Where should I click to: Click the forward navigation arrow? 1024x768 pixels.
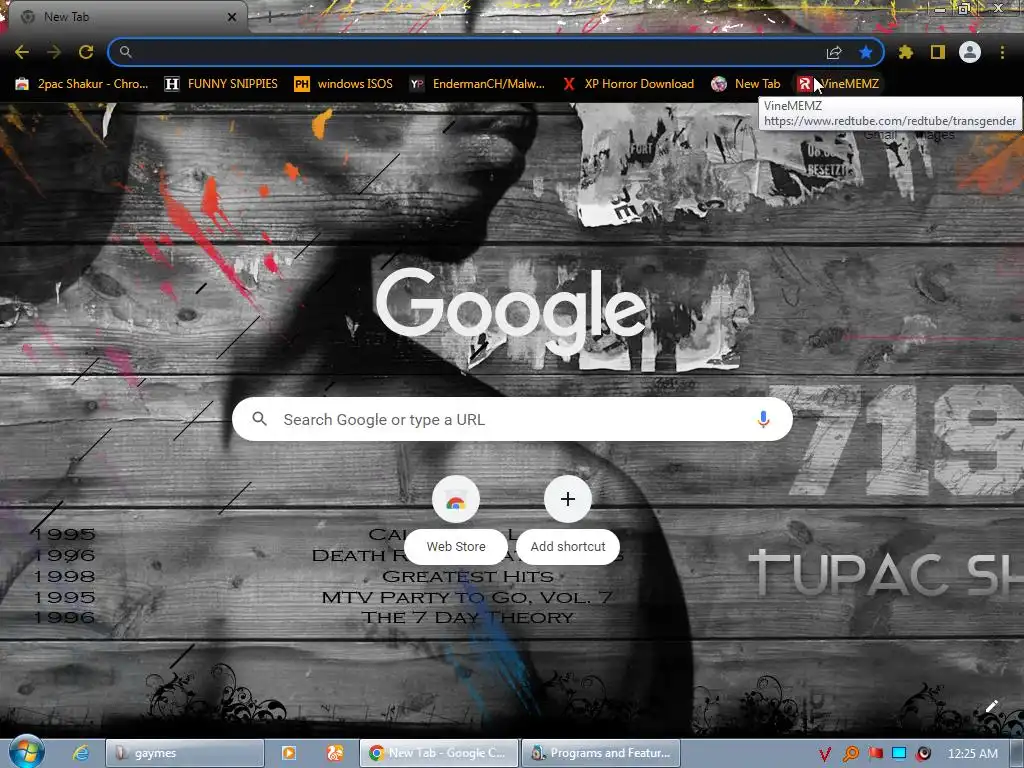tap(54, 52)
